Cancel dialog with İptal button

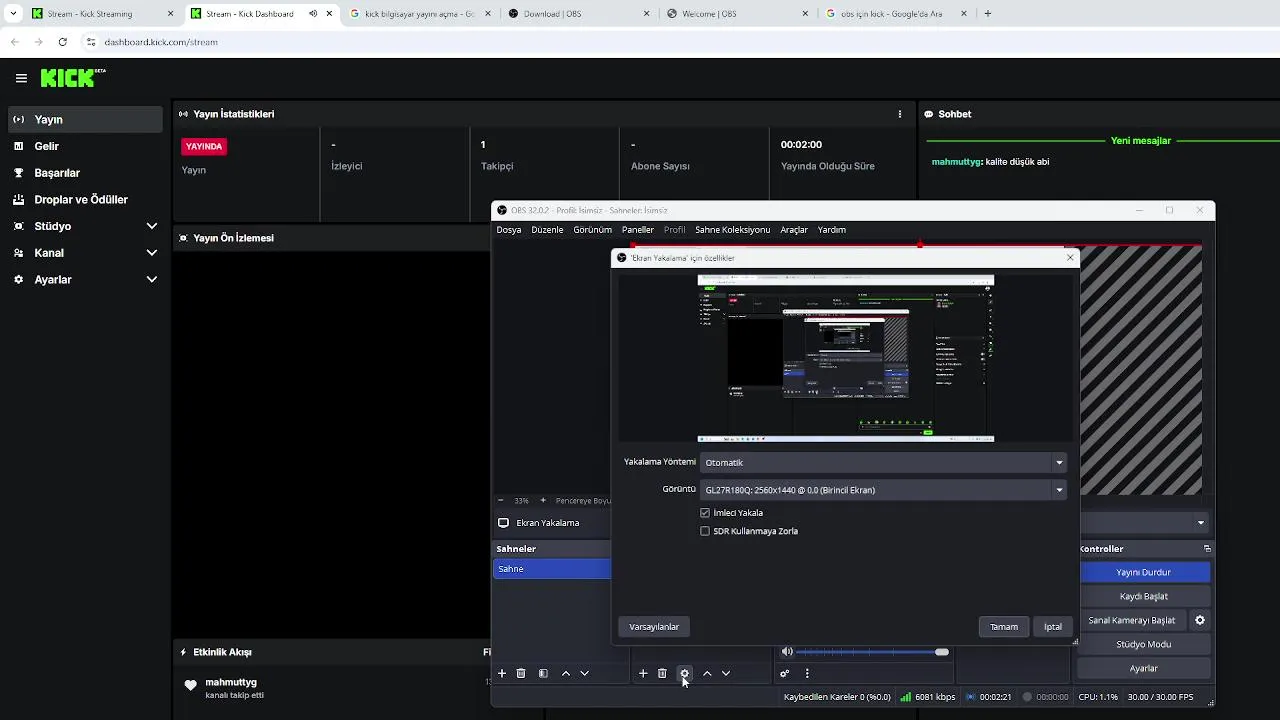pyautogui.click(x=1053, y=627)
